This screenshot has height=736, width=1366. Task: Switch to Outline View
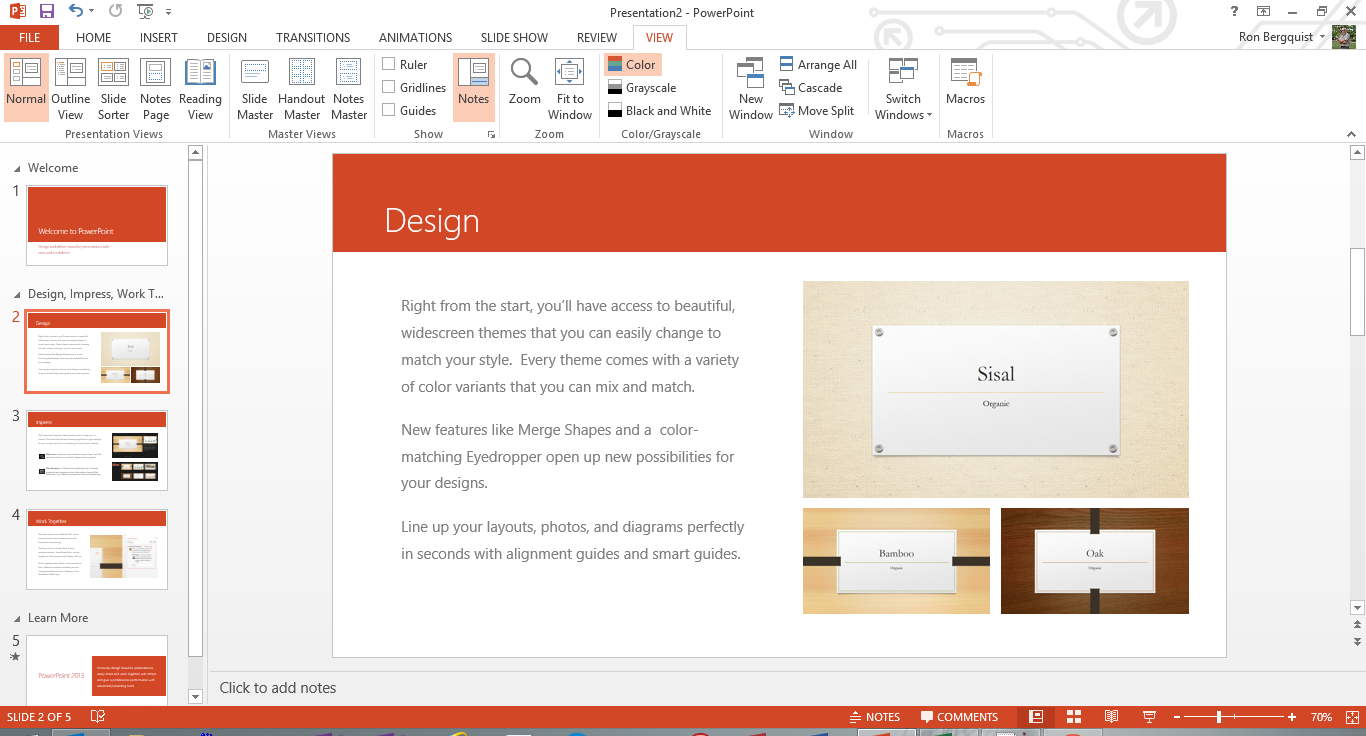70,88
